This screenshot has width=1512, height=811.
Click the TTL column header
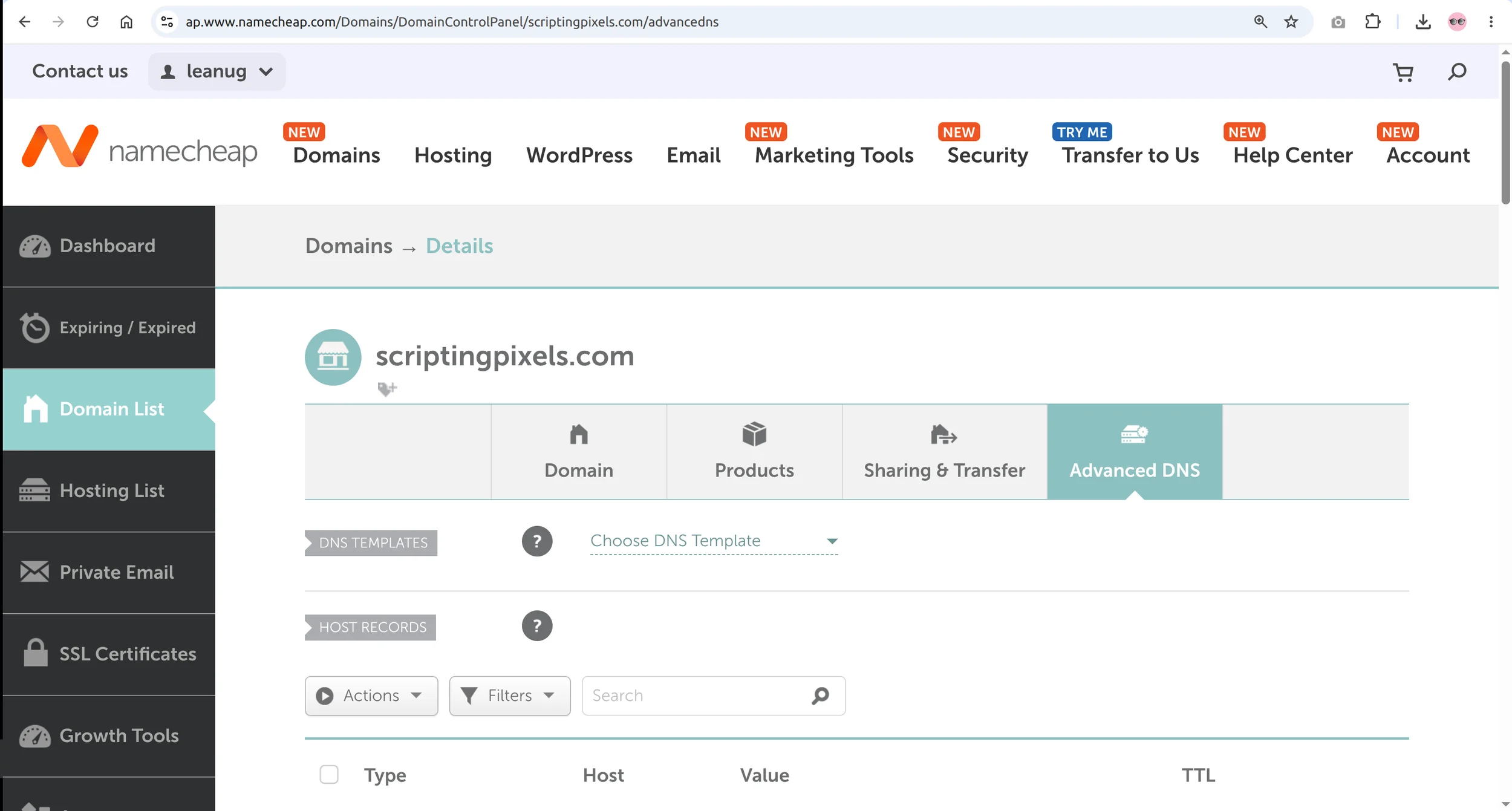pyautogui.click(x=1198, y=775)
